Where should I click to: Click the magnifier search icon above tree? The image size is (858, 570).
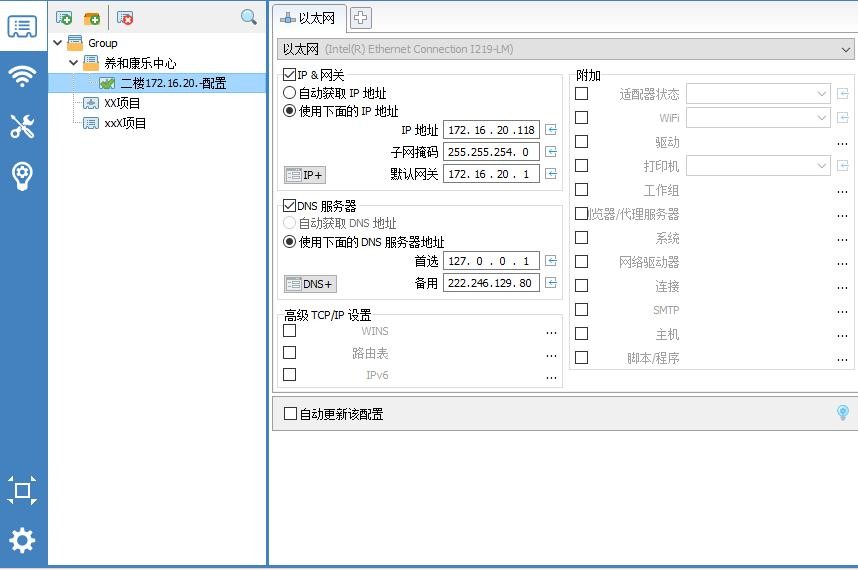[248, 17]
